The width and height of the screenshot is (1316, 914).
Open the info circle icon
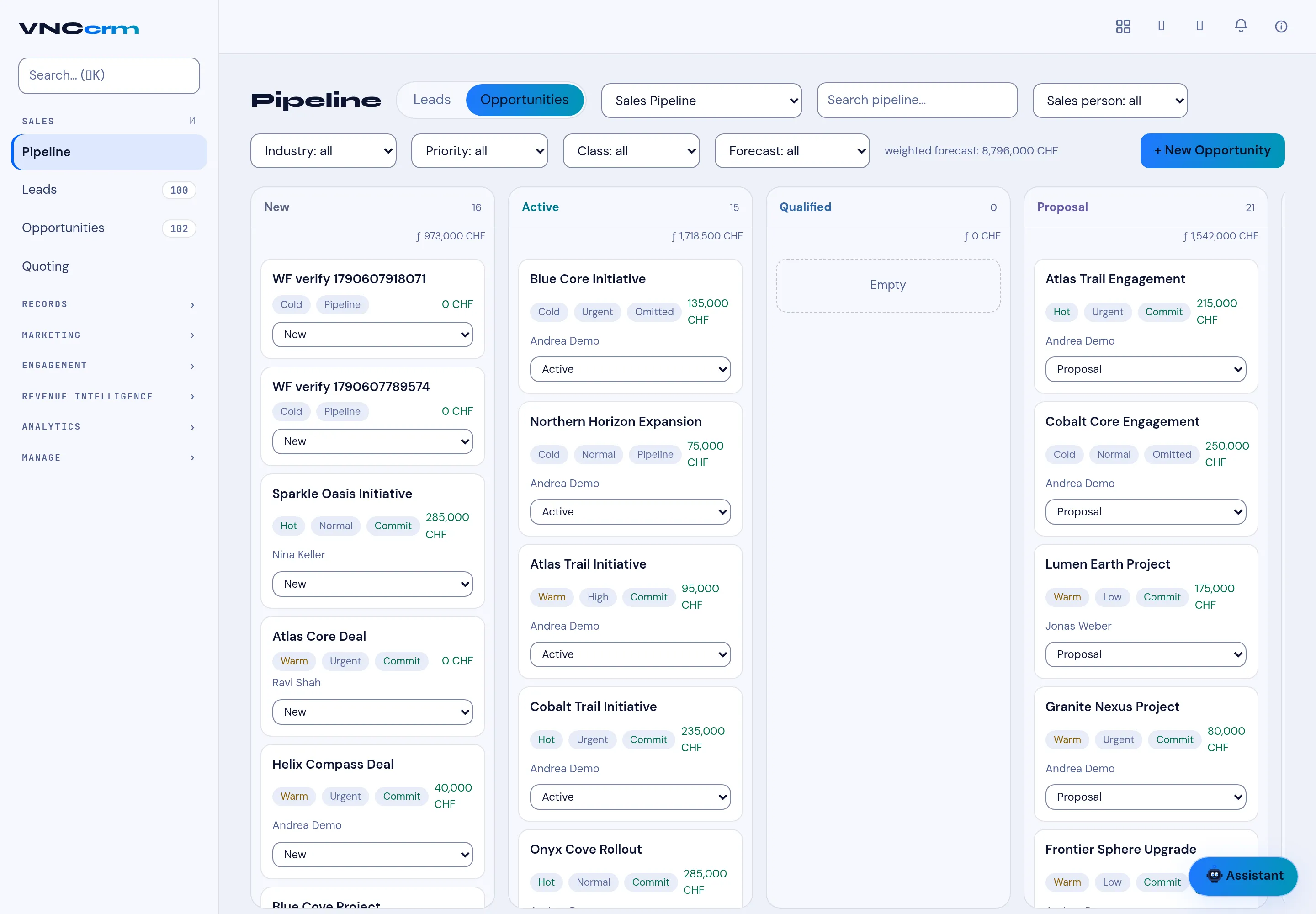coord(1281,27)
